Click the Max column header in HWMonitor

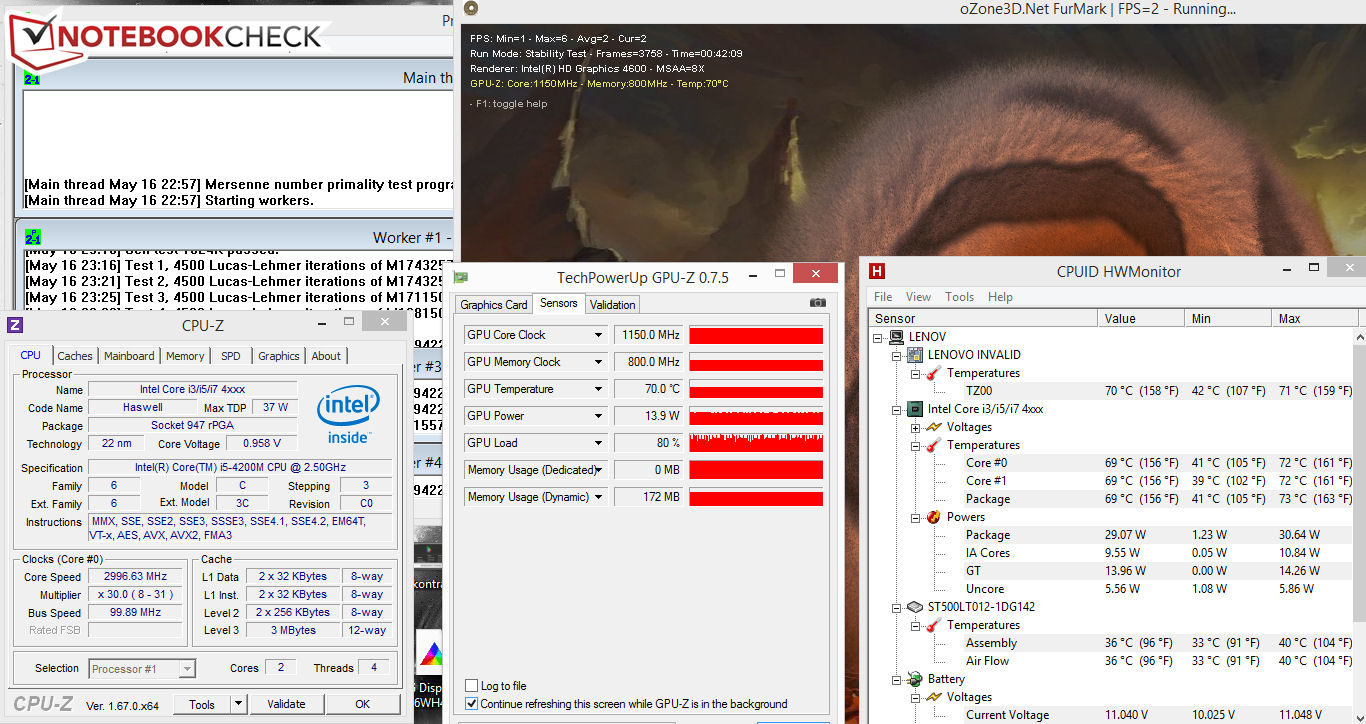[1316, 319]
